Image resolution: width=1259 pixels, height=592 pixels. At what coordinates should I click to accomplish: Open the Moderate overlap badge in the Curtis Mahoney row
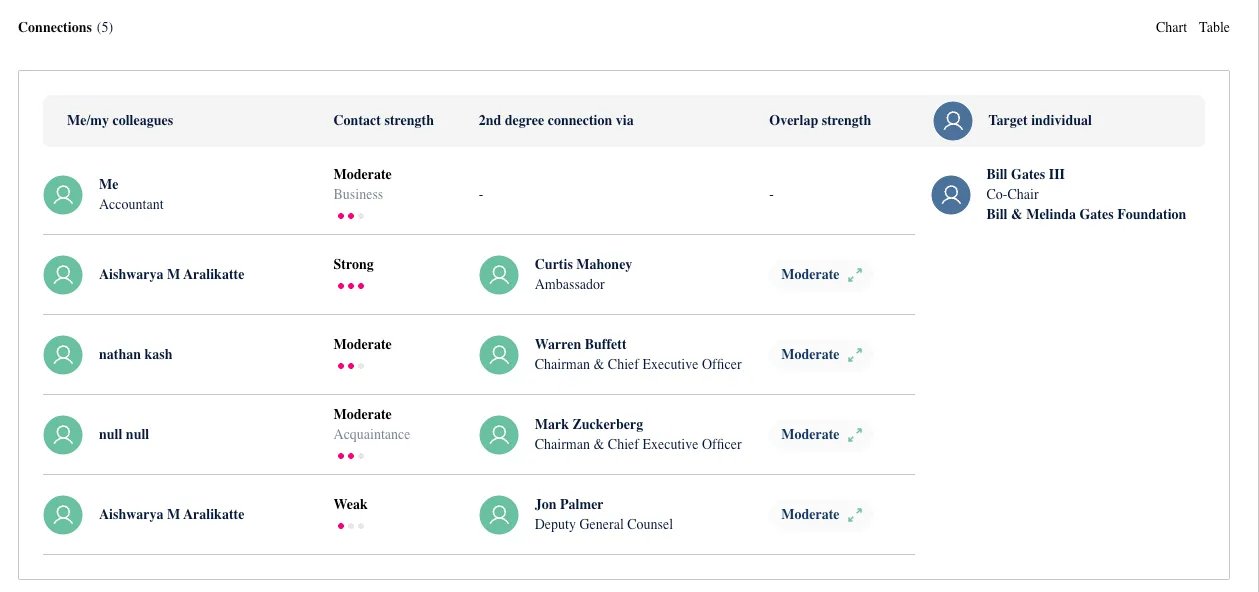click(x=821, y=275)
